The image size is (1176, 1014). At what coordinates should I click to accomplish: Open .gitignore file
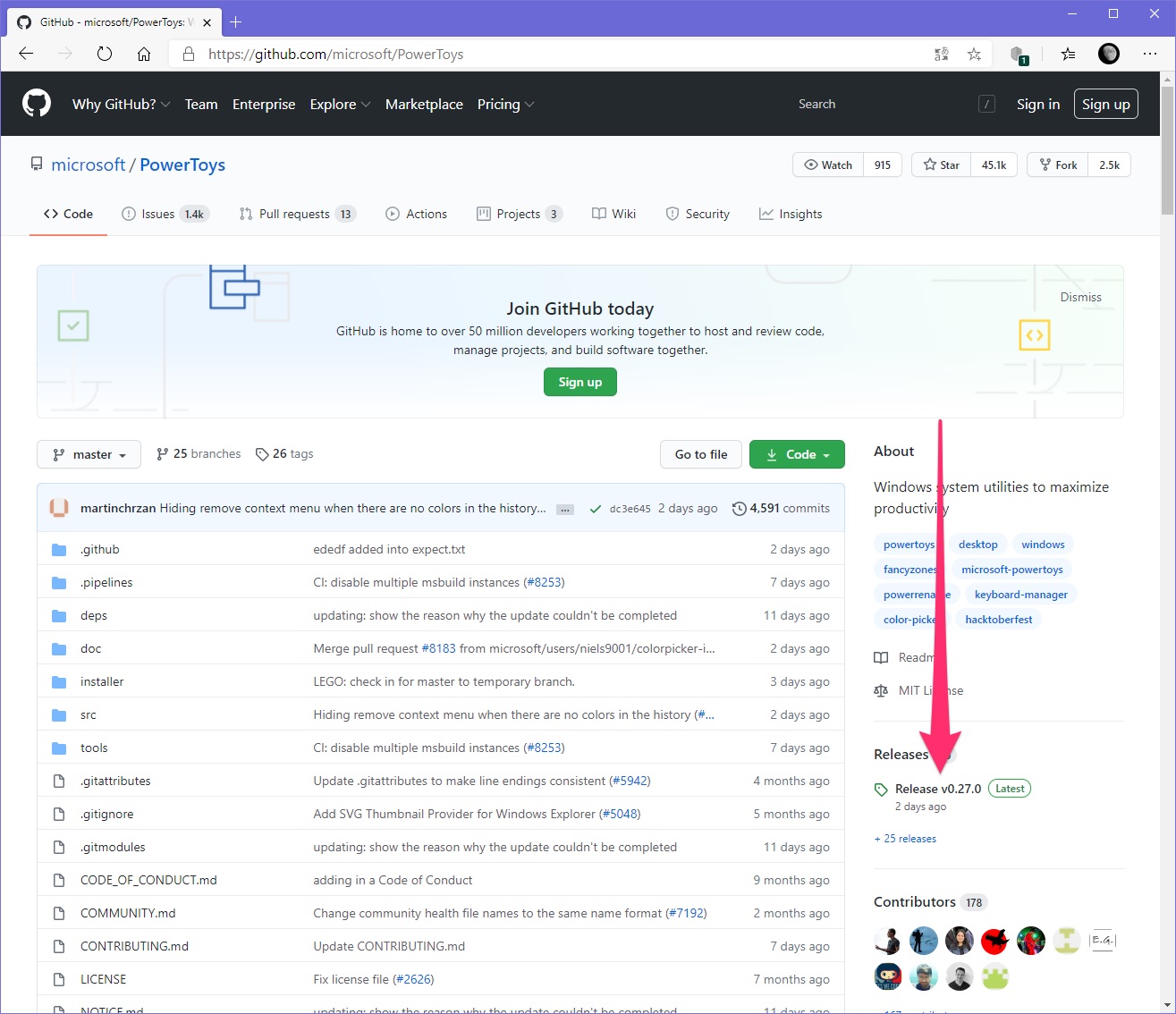click(x=106, y=814)
